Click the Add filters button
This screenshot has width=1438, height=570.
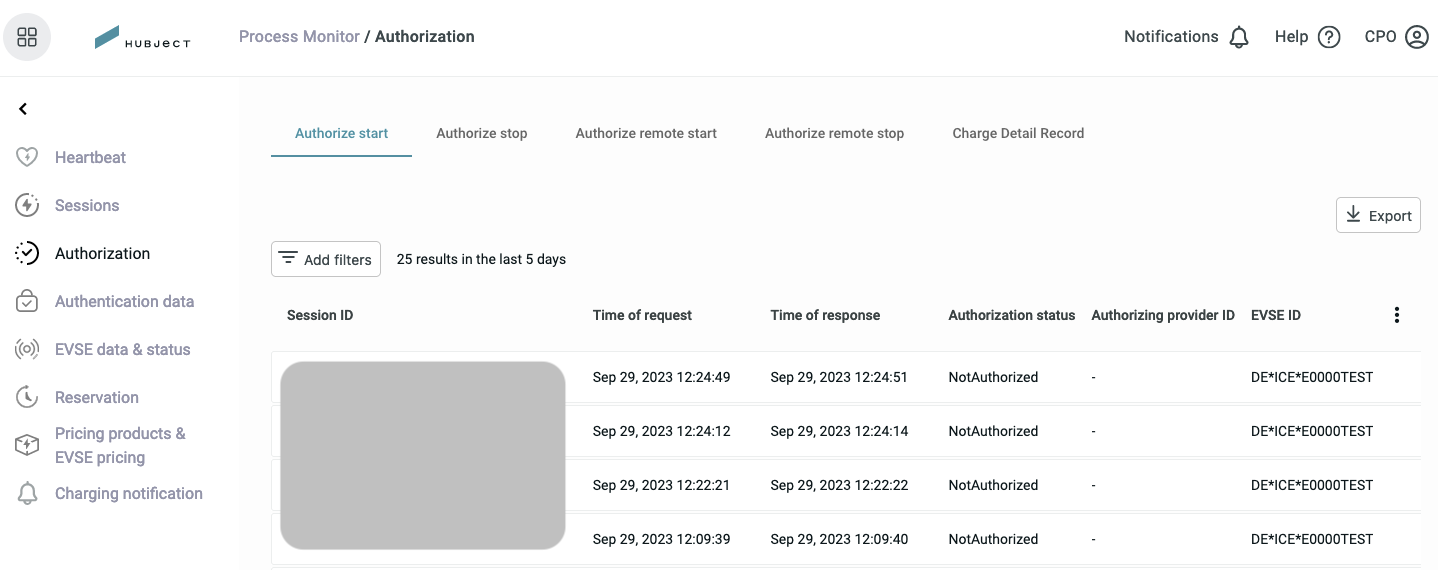[326, 259]
